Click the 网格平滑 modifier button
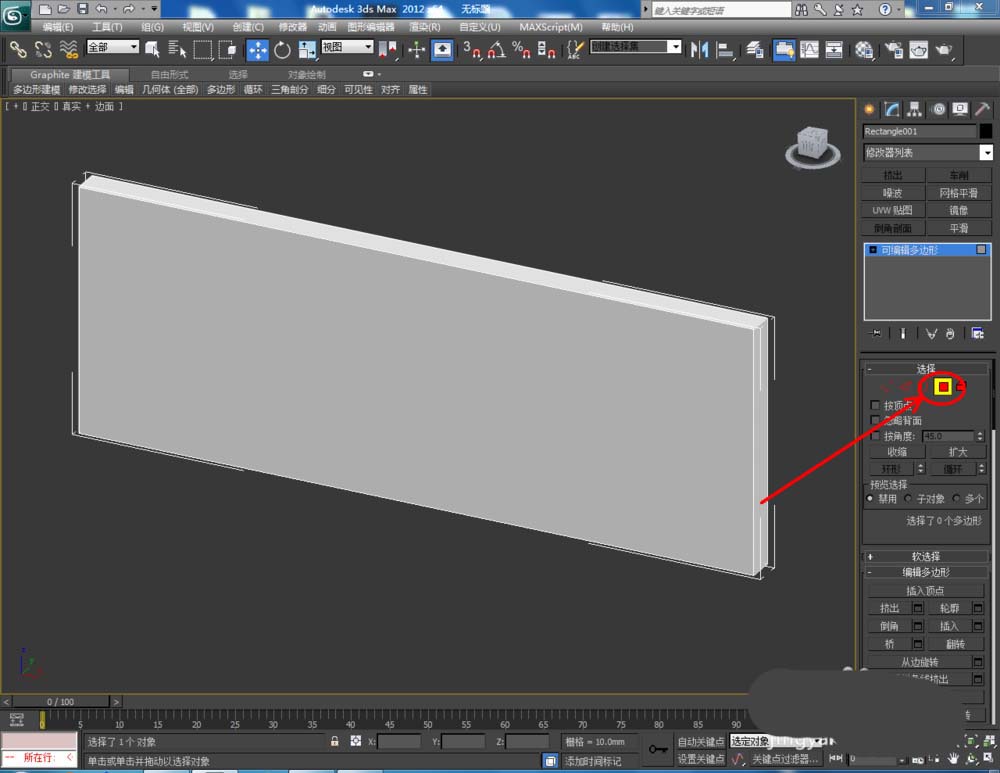The image size is (1000, 773). pos(958,193)
